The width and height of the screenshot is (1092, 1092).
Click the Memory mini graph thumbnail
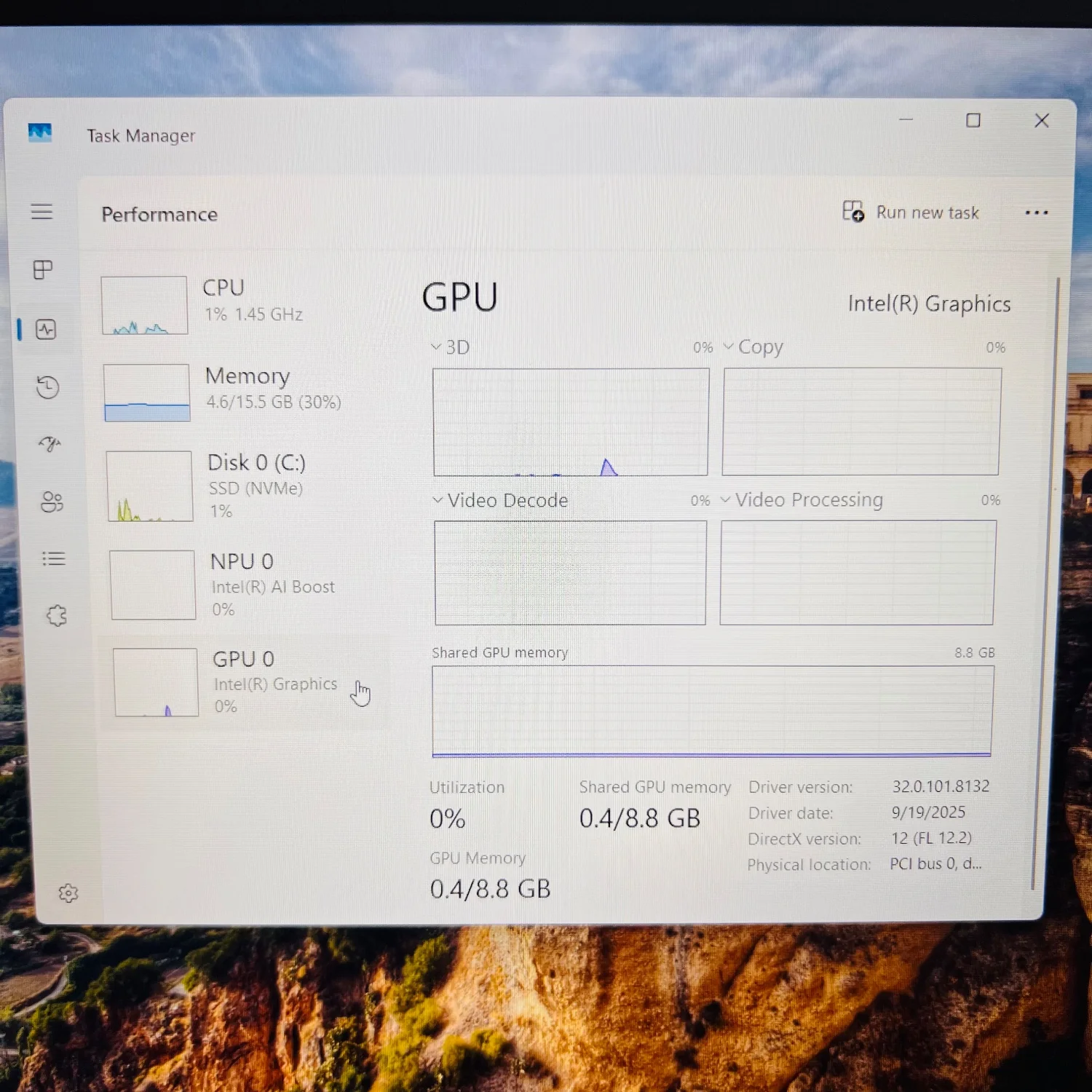147,392
